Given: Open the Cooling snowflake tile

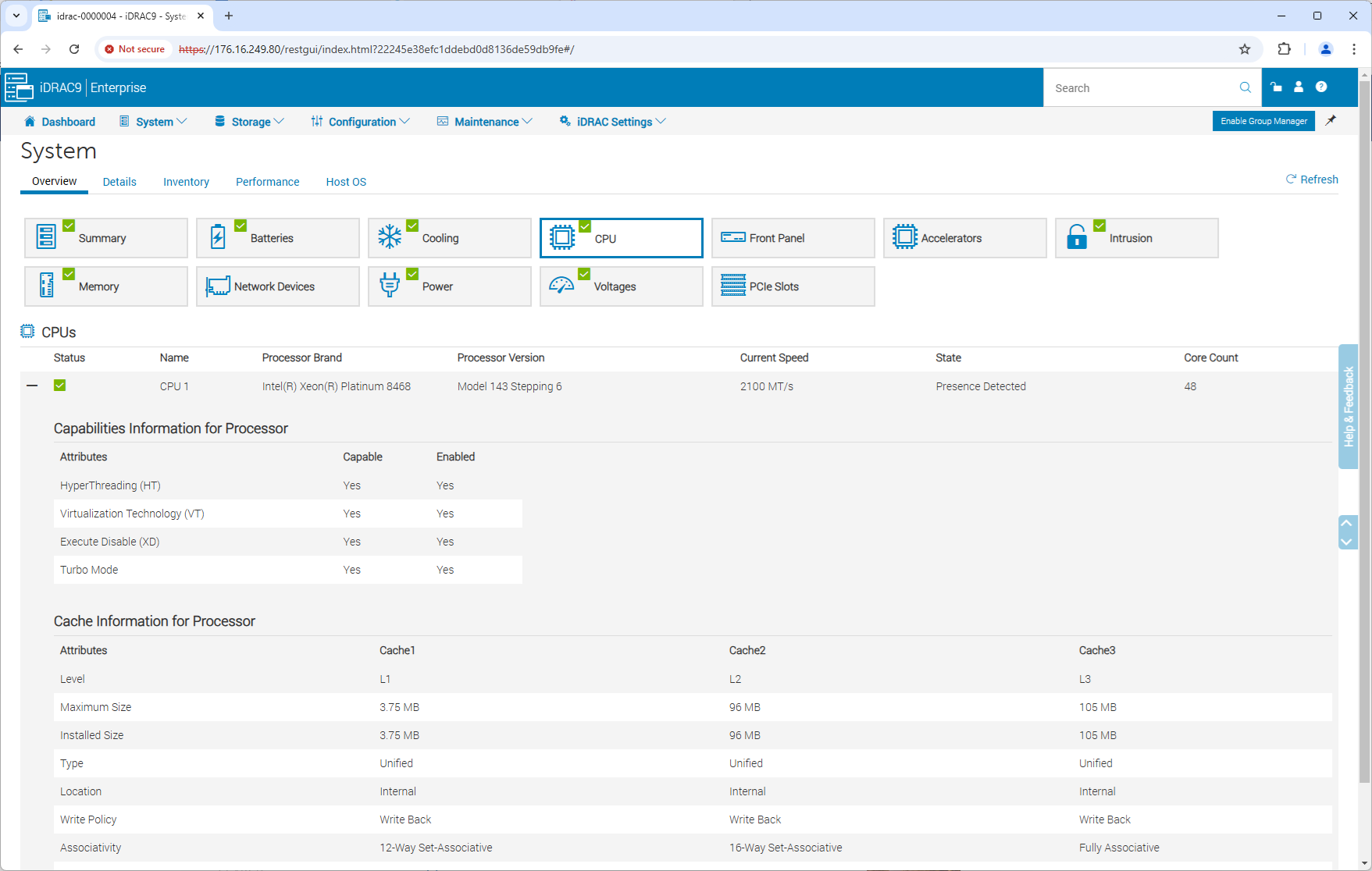Looking at the screenshot, I should tap(450, 238).
